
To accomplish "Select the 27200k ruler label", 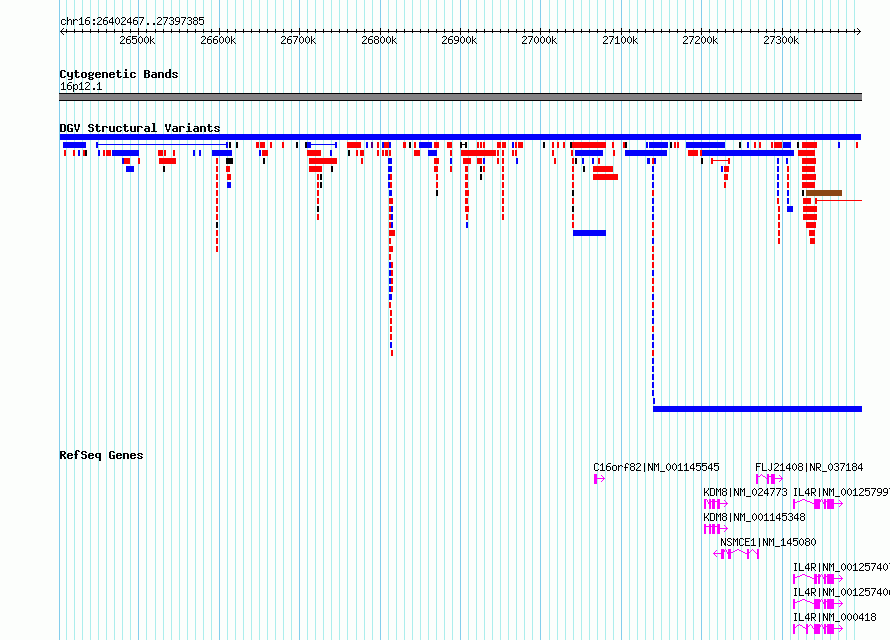I will pyautogui.click(x=700, y=40).
